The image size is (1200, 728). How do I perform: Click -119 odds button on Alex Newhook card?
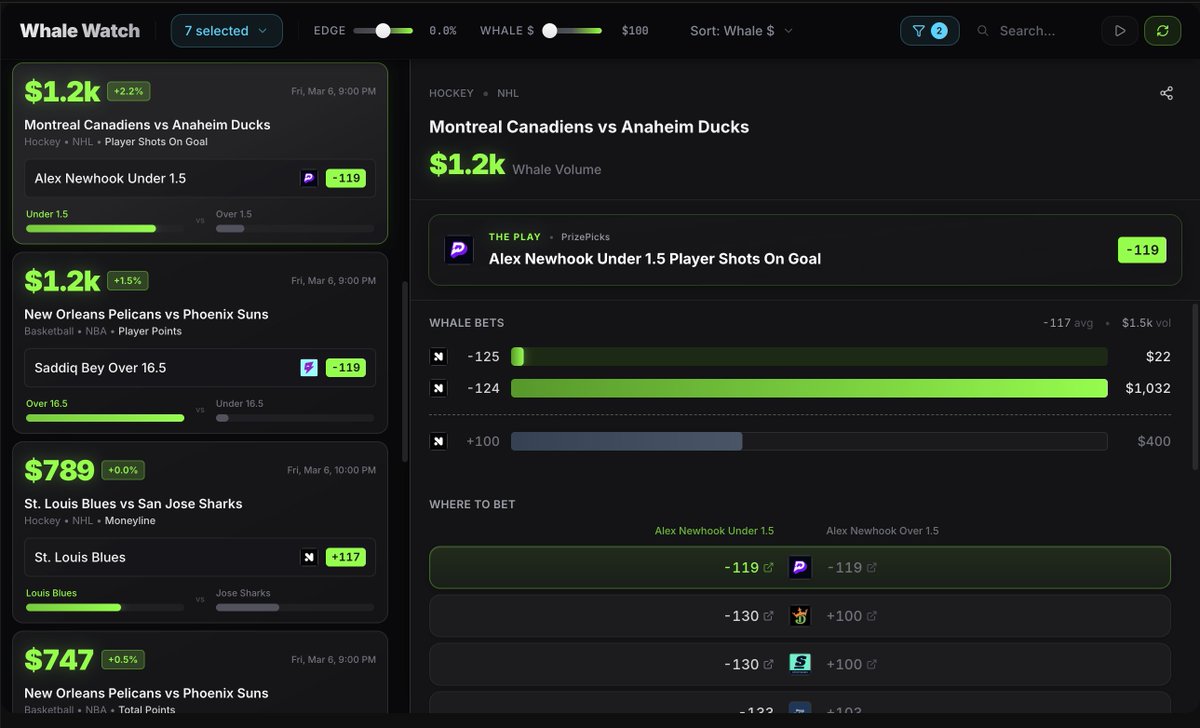(345, 178)
